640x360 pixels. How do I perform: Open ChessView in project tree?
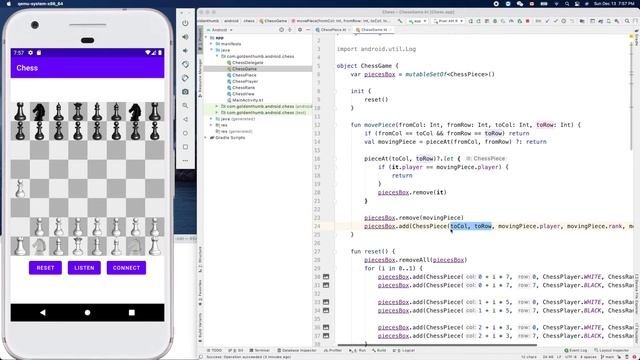pos(240,94)
